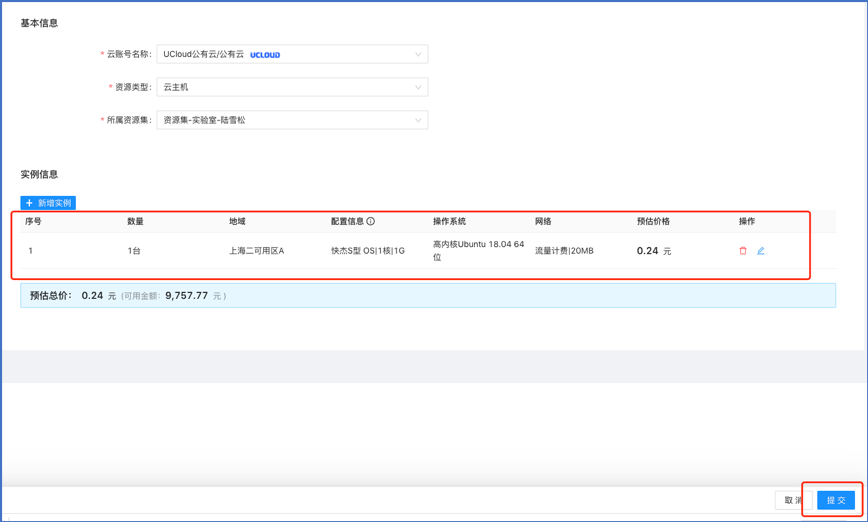868x522 pixels.
Task: Select the 快杰S型 OS|1核|1G configuration cell
Action: pos(368,251)
